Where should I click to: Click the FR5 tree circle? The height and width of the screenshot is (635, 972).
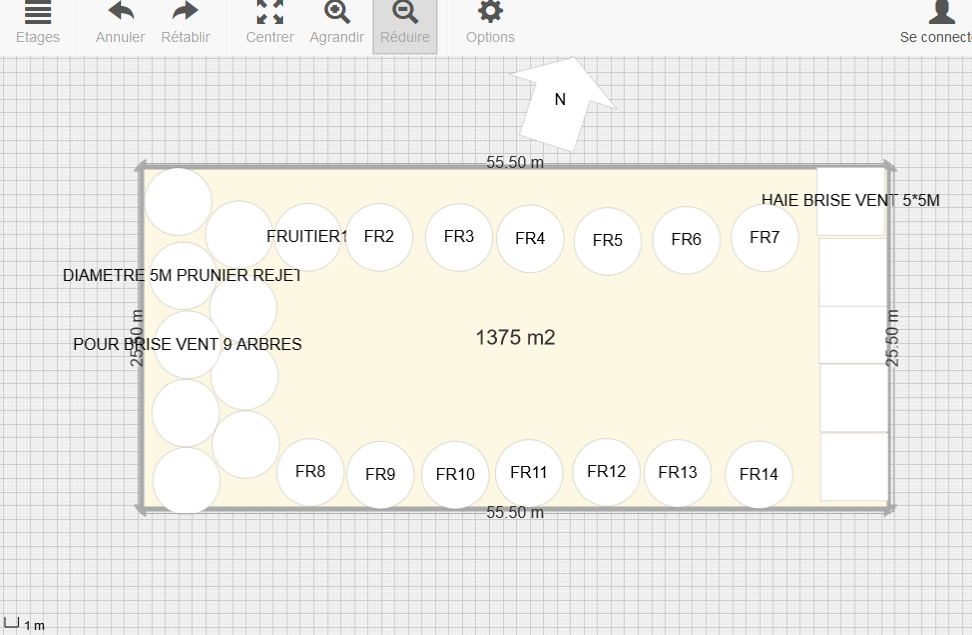[x=607, y=241]
